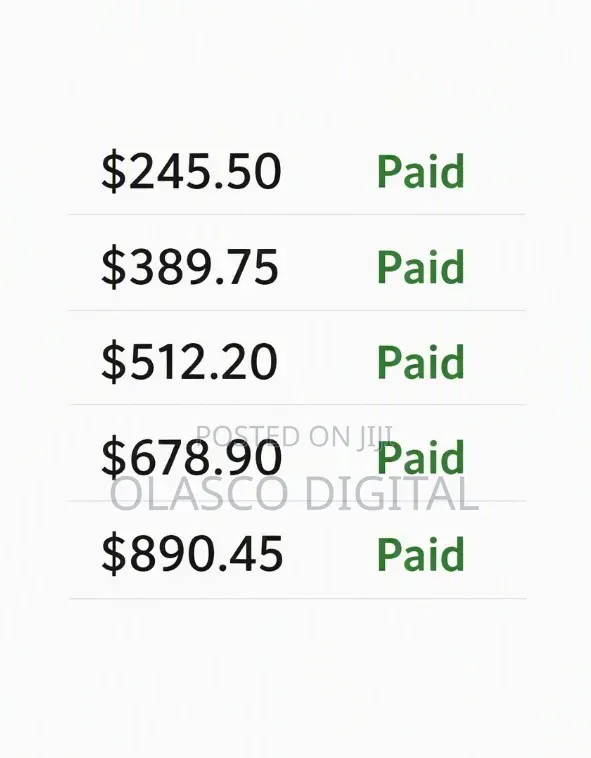Click the dollar sign of $512.20
Viewport: 591px width, 758px height.
[x=113, y=362]
